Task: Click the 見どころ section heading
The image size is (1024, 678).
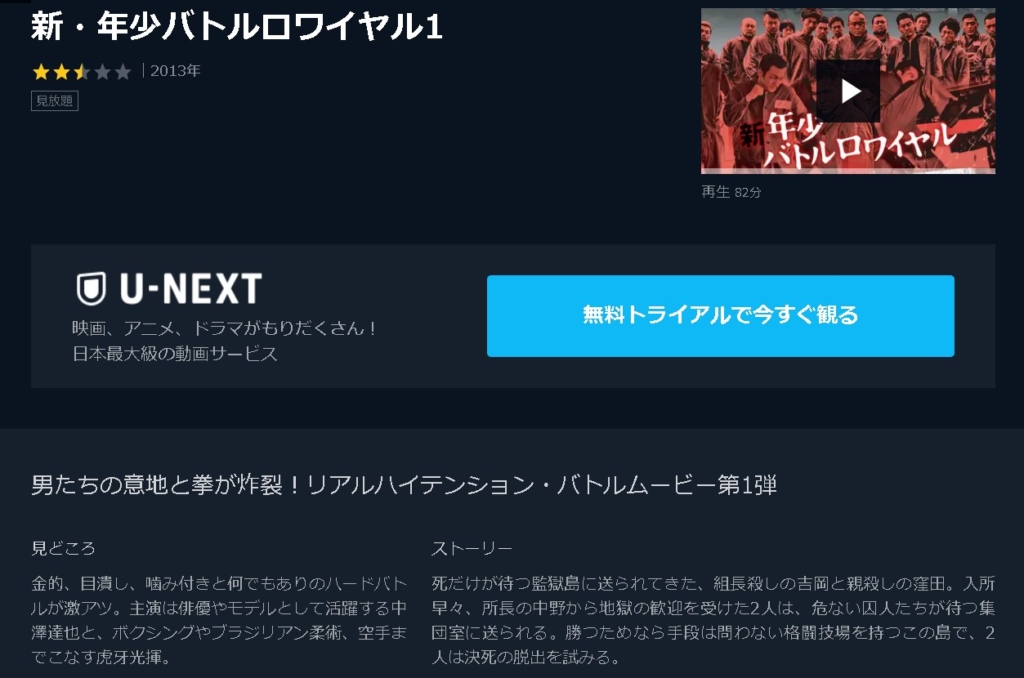Action: pyautogui.click(x=63, y=548)
